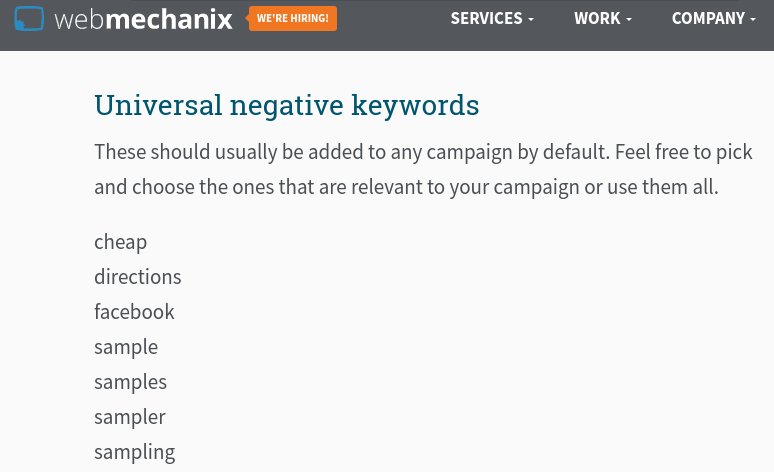Open the Company menu
Screen dimensions: 774x472
708,19
